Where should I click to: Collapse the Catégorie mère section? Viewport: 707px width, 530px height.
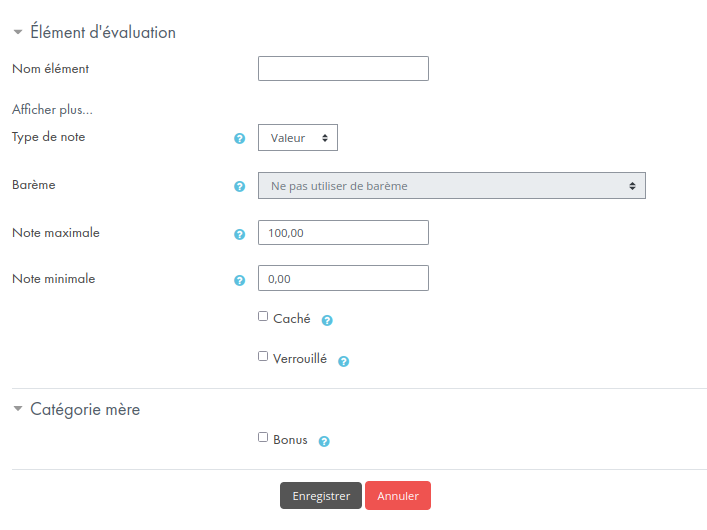pyautogui.click(x=18, y=409)
